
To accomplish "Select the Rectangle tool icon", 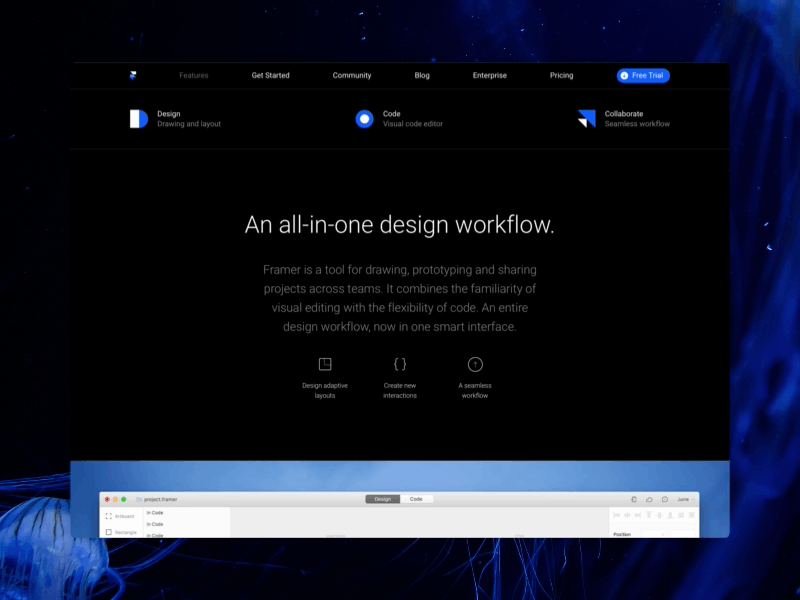I will pyautogui.click(x=109, y=532).
